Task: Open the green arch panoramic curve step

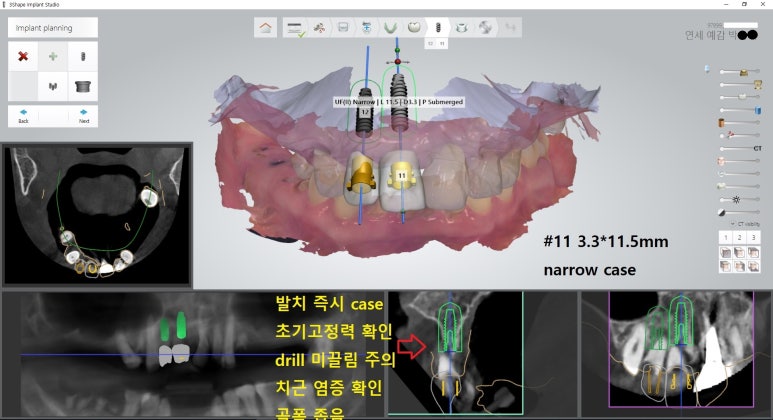Action: pyautogui.click(x=390, y=28)
